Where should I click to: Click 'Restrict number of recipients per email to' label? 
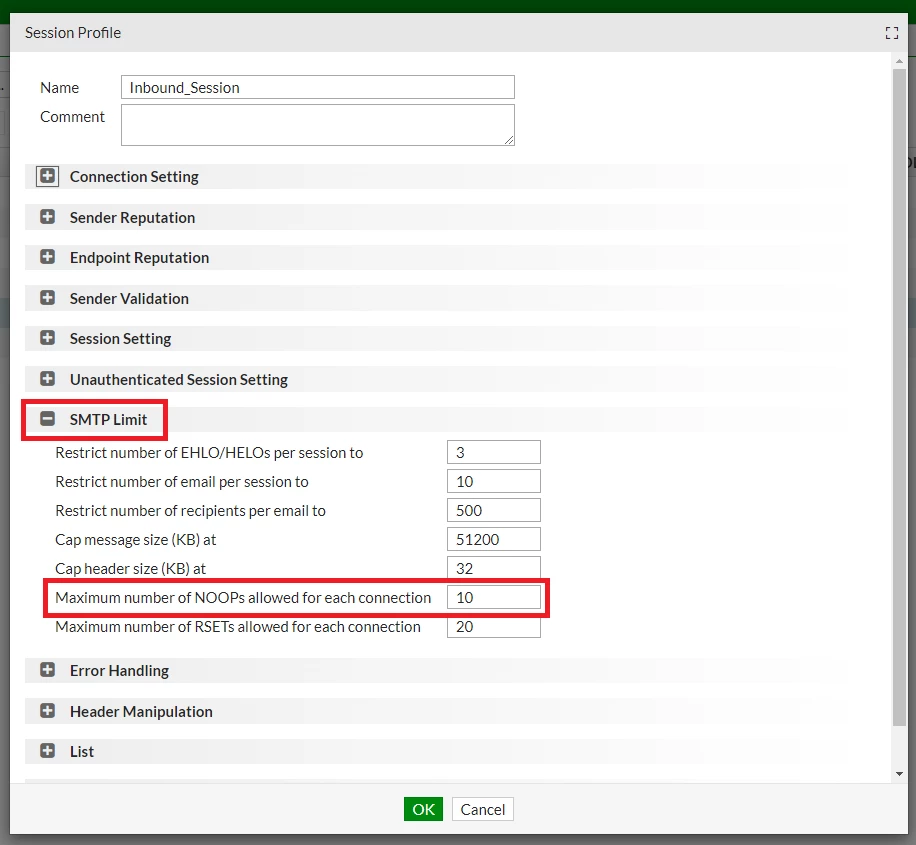(x=190, y=511)
